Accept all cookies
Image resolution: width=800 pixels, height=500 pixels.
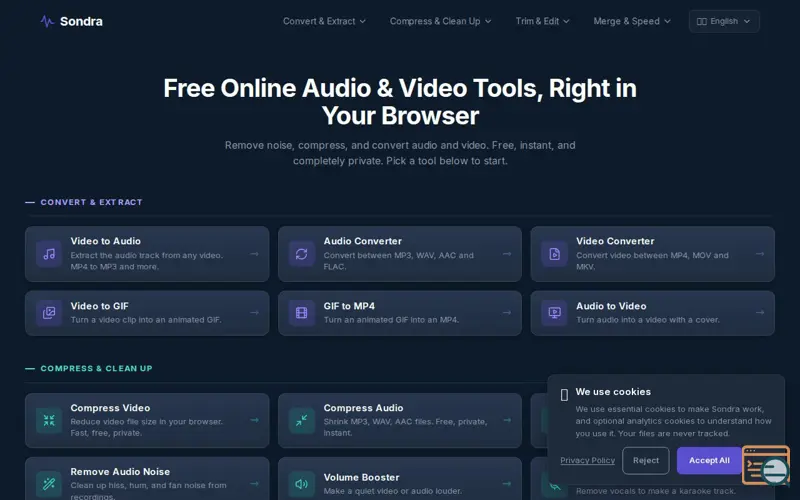tap(709, 460)
